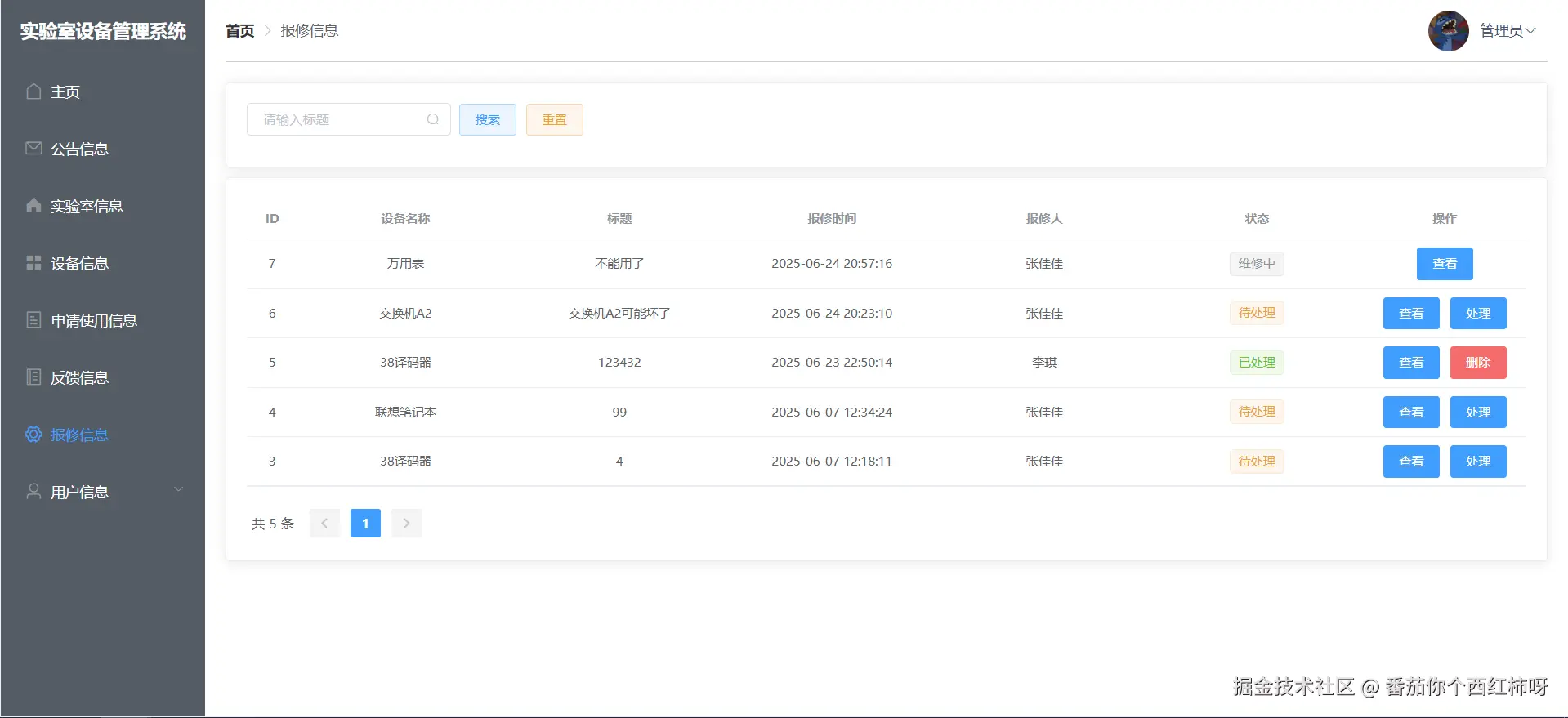Process the 联想笔记本 repair request
This screenshot has width=1568, height=718.
coord(1478,413)
